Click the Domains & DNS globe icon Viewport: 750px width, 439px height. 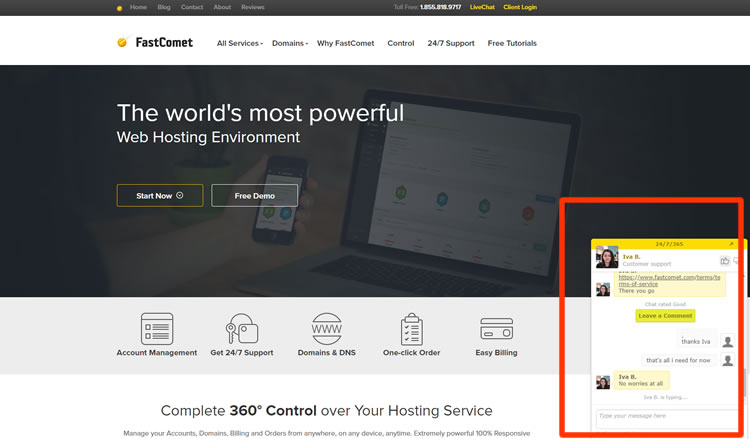(327, 329)
